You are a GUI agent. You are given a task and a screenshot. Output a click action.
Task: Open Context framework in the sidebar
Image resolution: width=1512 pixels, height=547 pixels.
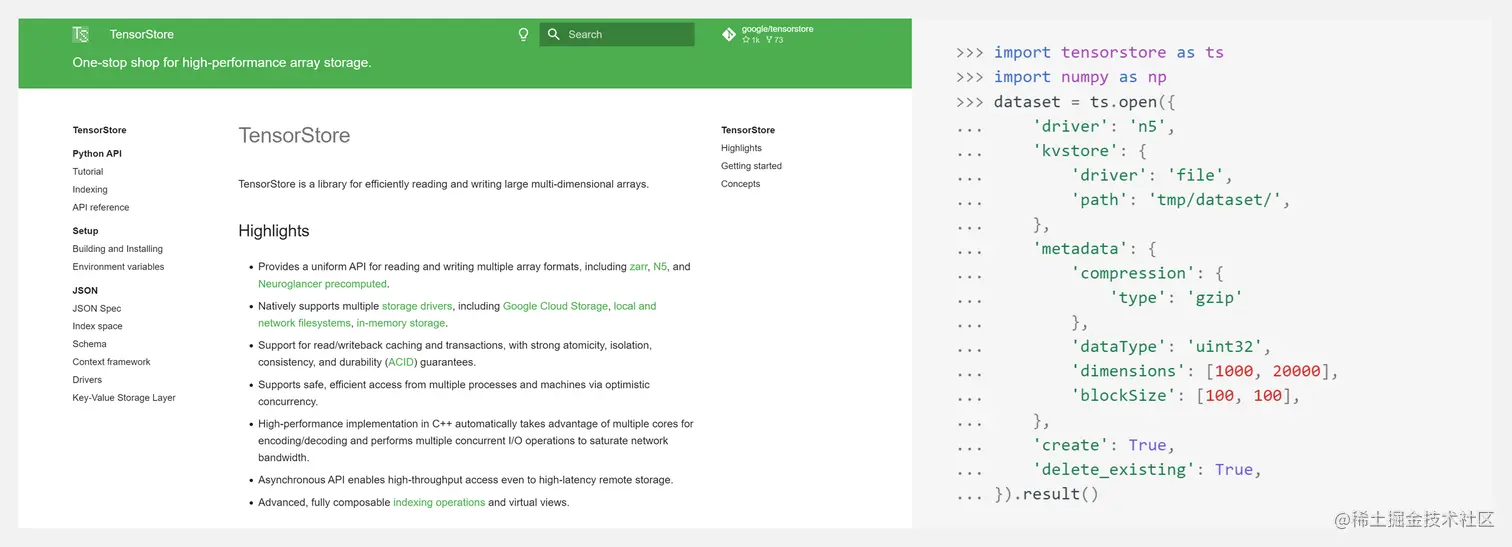[112, 362]
